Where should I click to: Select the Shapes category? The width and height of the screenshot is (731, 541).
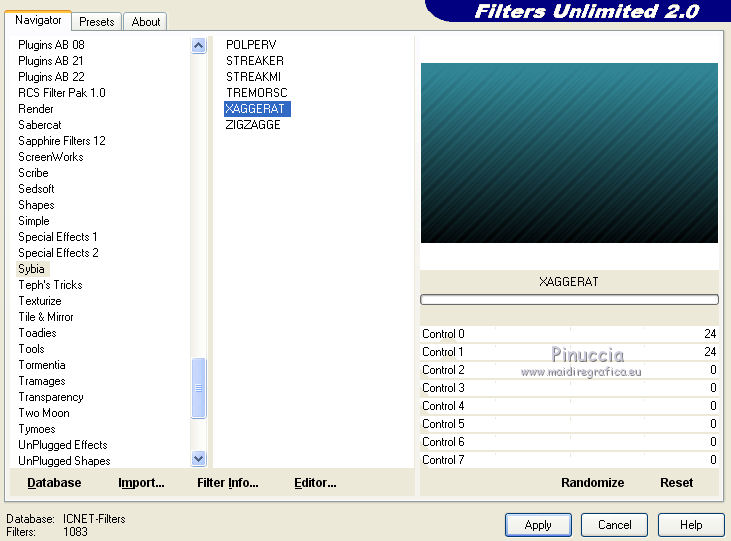coord(36,205)
